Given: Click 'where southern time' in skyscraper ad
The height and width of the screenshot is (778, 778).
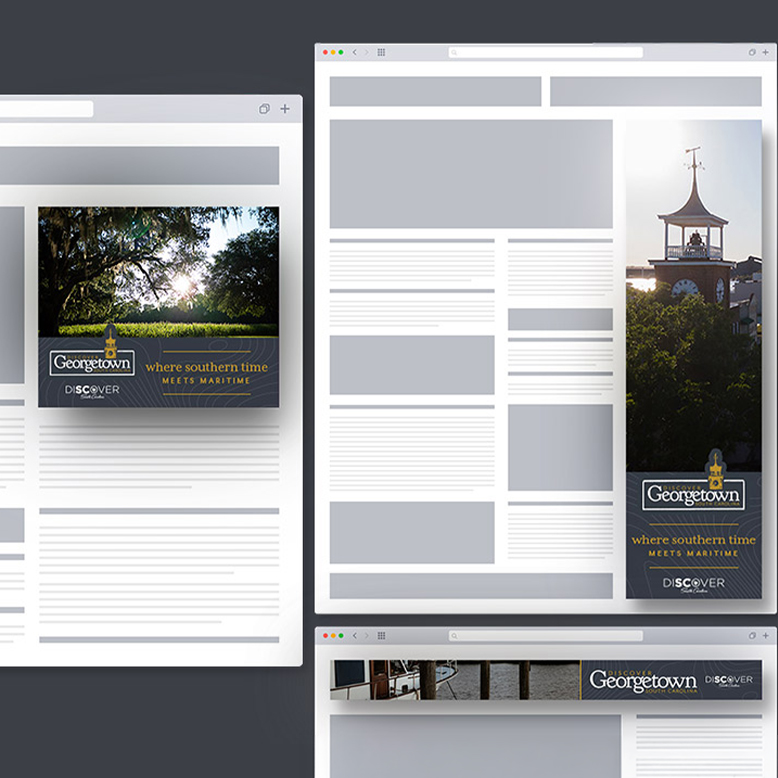Looking at the screenshot, I should point(694,540).
